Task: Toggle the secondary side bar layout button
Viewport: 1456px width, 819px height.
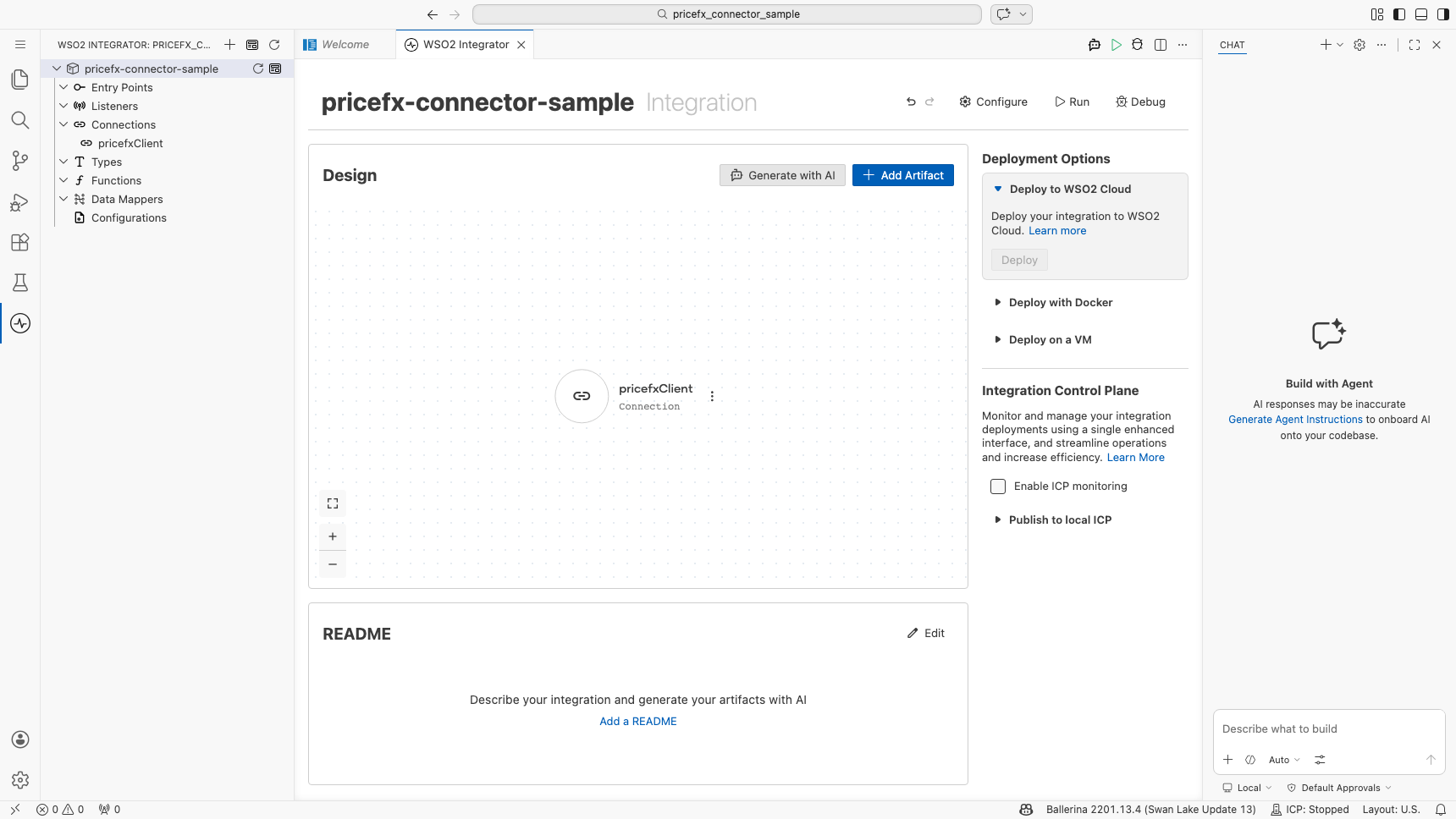Action: pos(1443,14)
